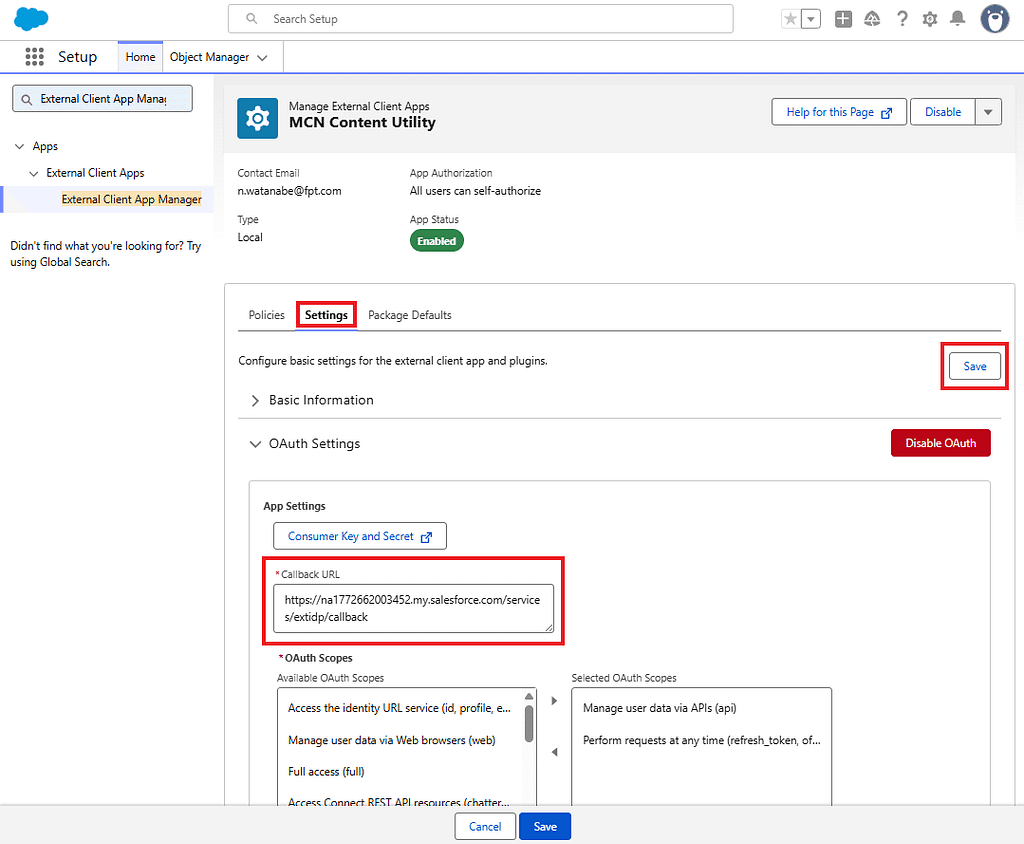
Task: Open the Trailhead guidance icon
Action: coord(872,19)
